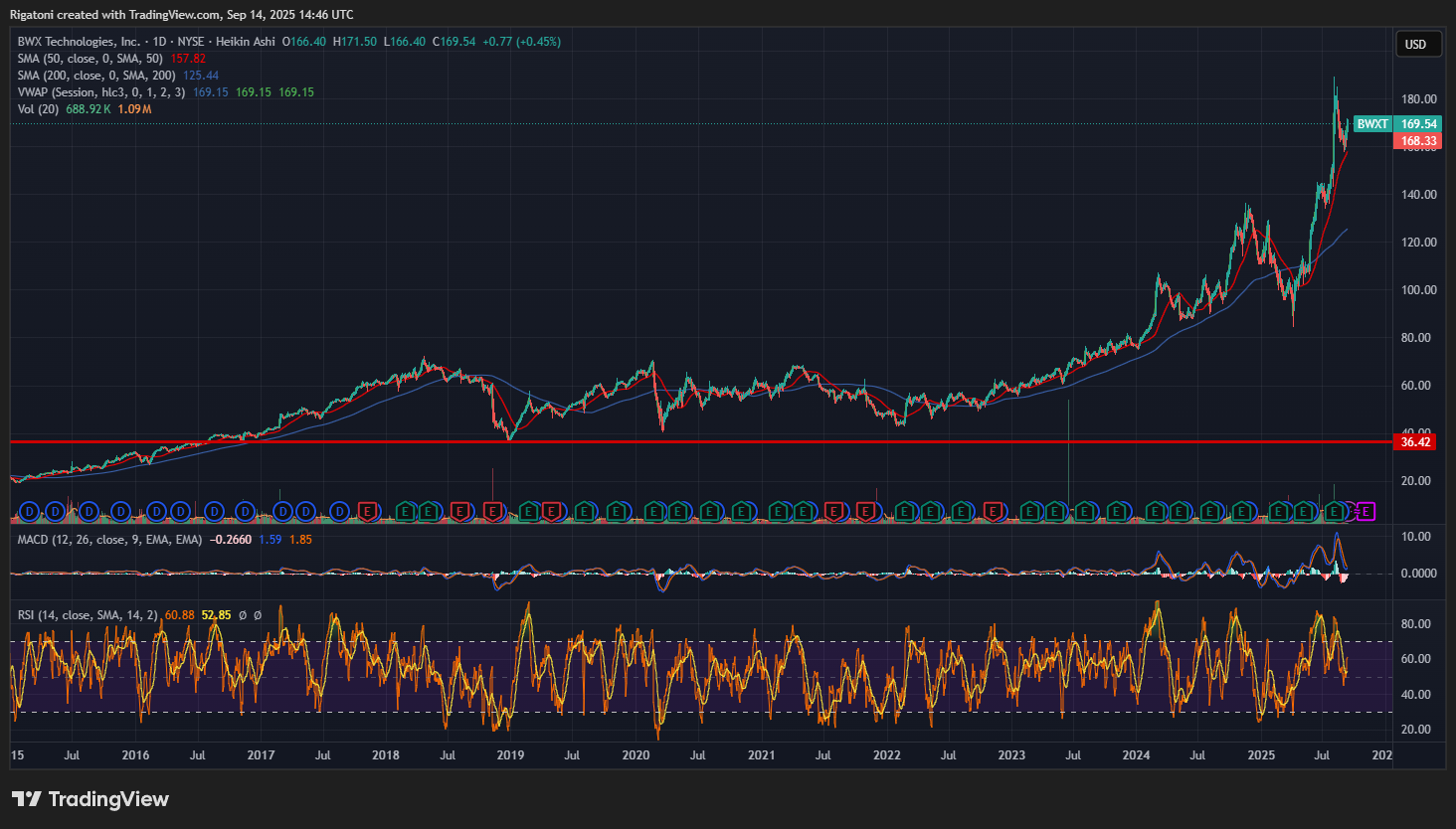Click the MACD histogram value −0.2660
This screenshot has height=829, width=1456.
pos(231,540)
